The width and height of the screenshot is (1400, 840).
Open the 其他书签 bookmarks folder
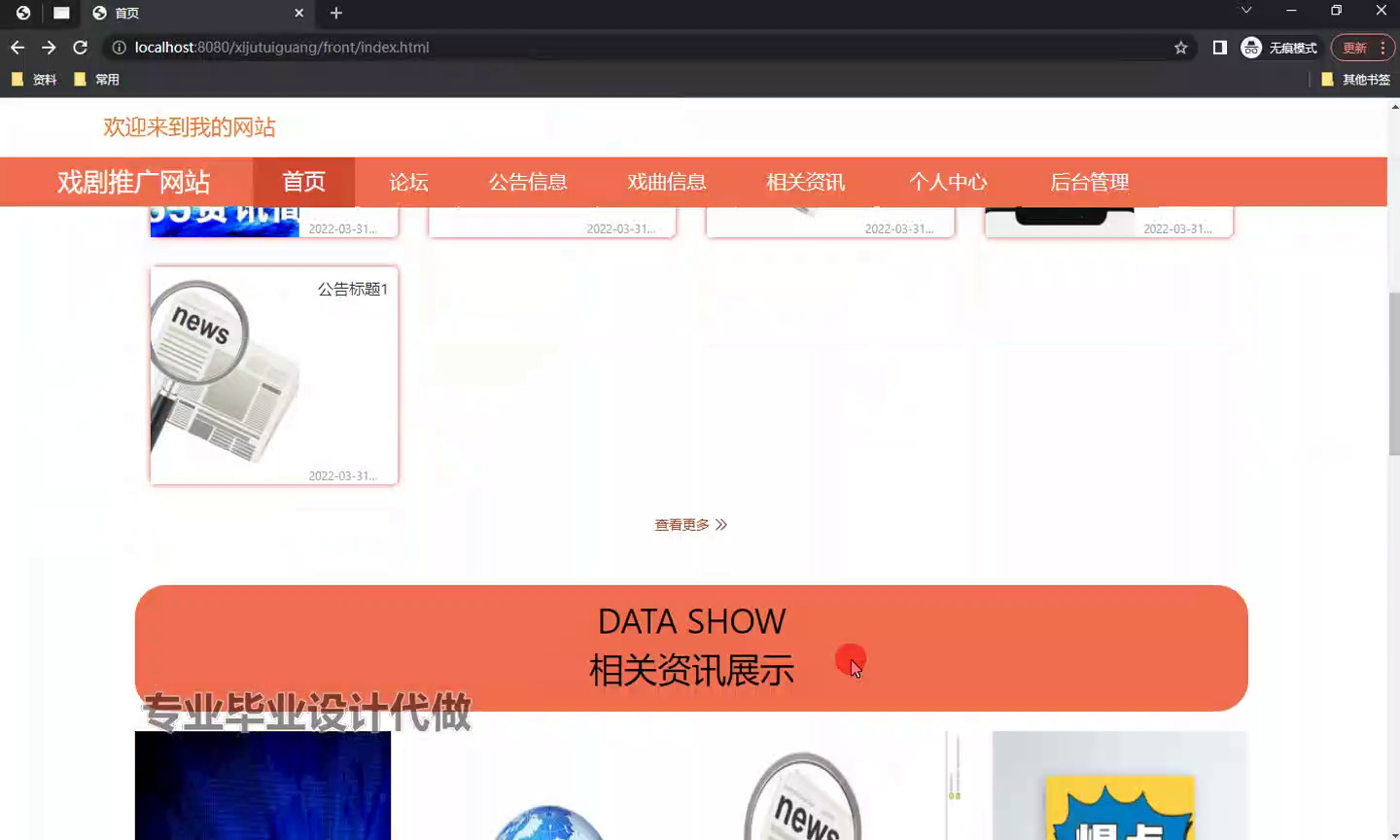point(1356,80)
